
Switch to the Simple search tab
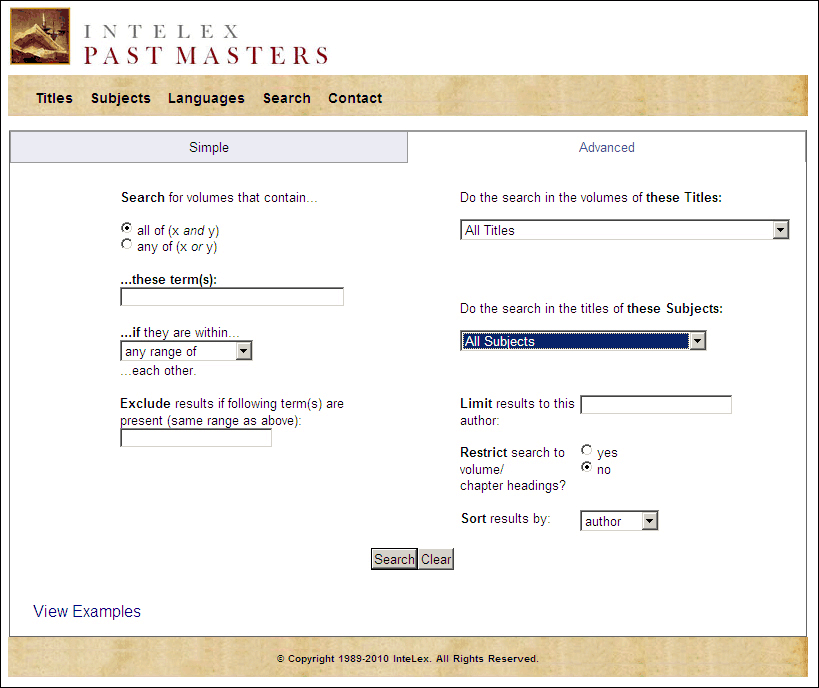click(x=208, y=147)
